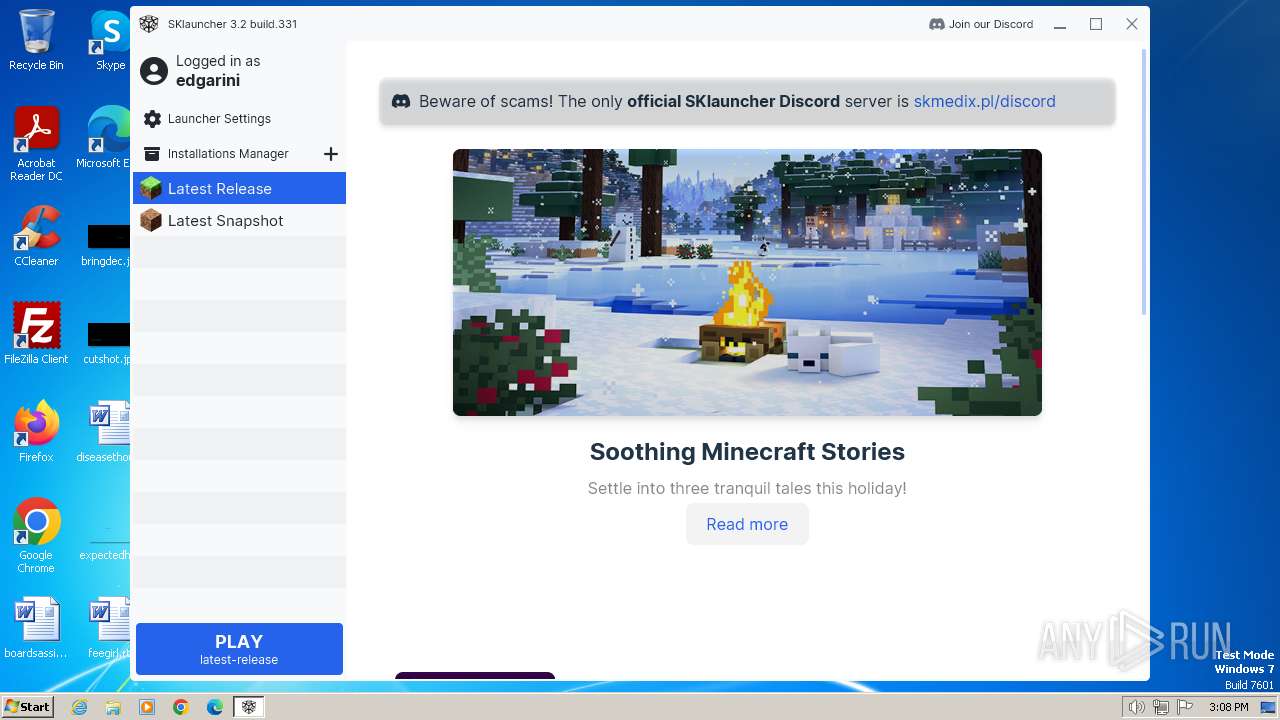Image resolution: width=1280 pixels, height=720 pixels.
Task: Open cutshot file on desktop
Action: (x=107, y=341)
